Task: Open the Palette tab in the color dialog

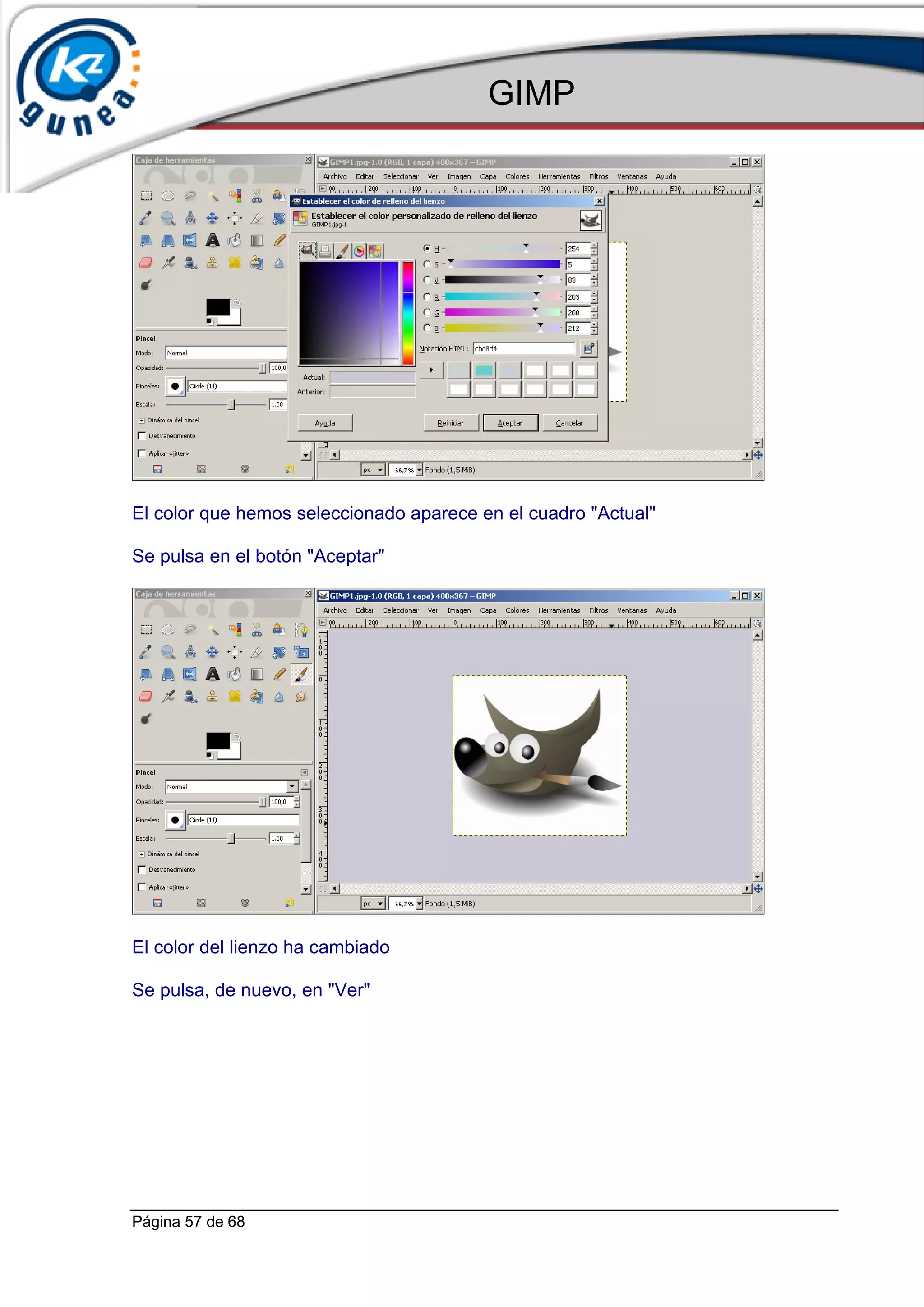Action: coord(374,251)
